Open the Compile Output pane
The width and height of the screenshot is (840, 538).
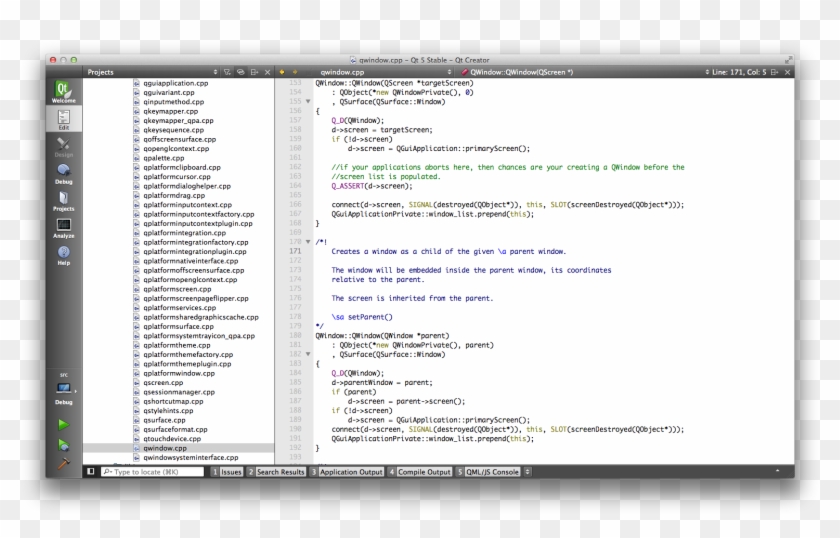click(x=420, y=472)
